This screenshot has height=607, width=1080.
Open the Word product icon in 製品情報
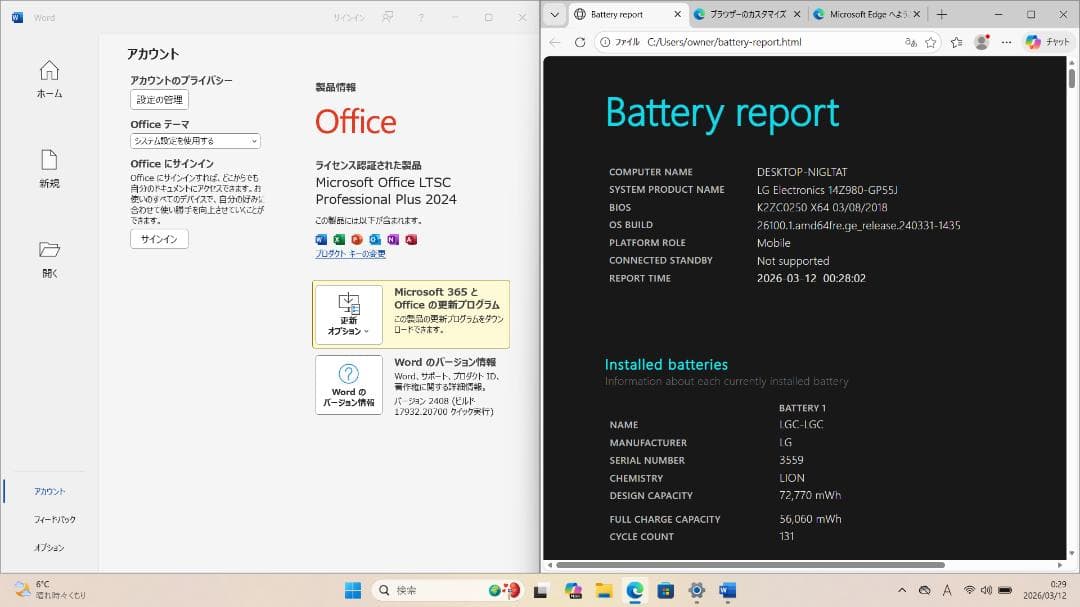click(320, 239)
